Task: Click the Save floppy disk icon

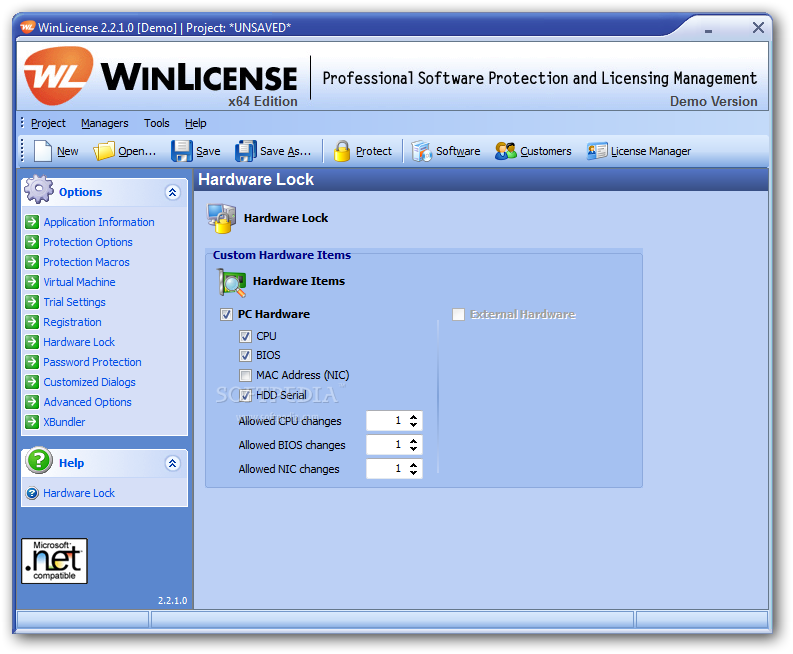Action: pyautogui.click(x=182, y=151)
